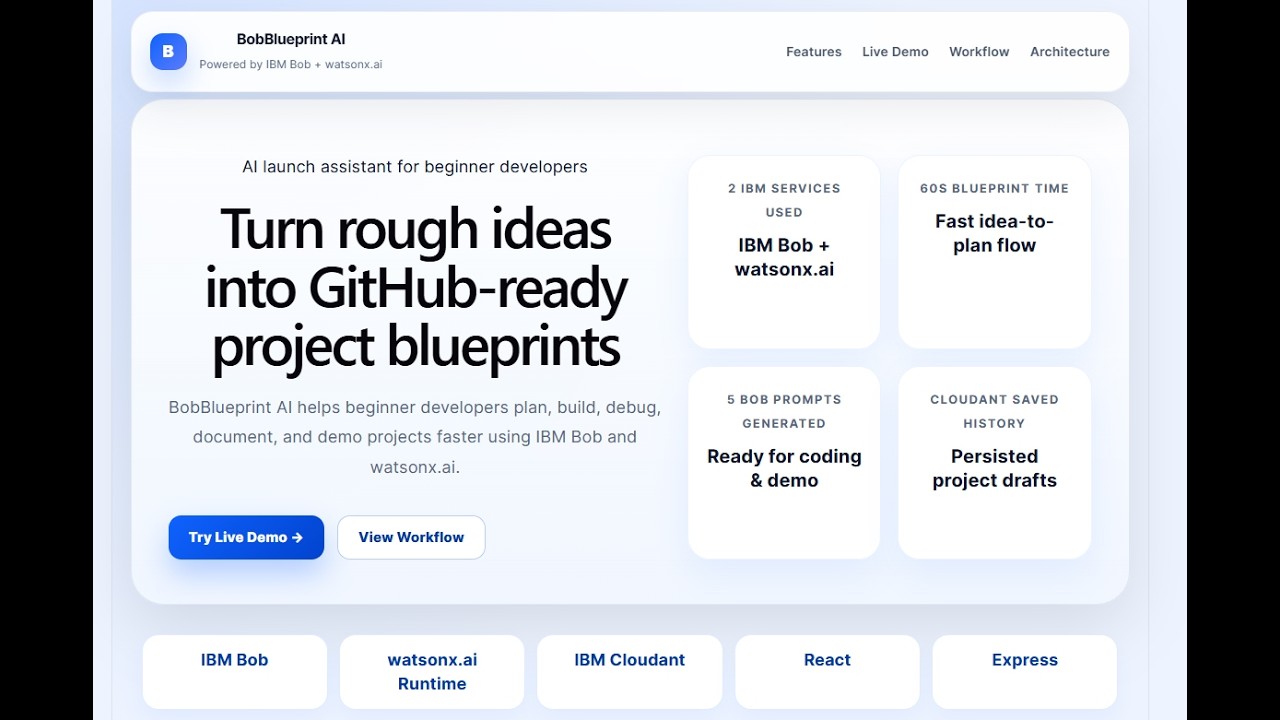This screenshot has height=720, width=1280.
Task: Click the BobBlueprint AI helps description paragraph
Action: [415, 437]
